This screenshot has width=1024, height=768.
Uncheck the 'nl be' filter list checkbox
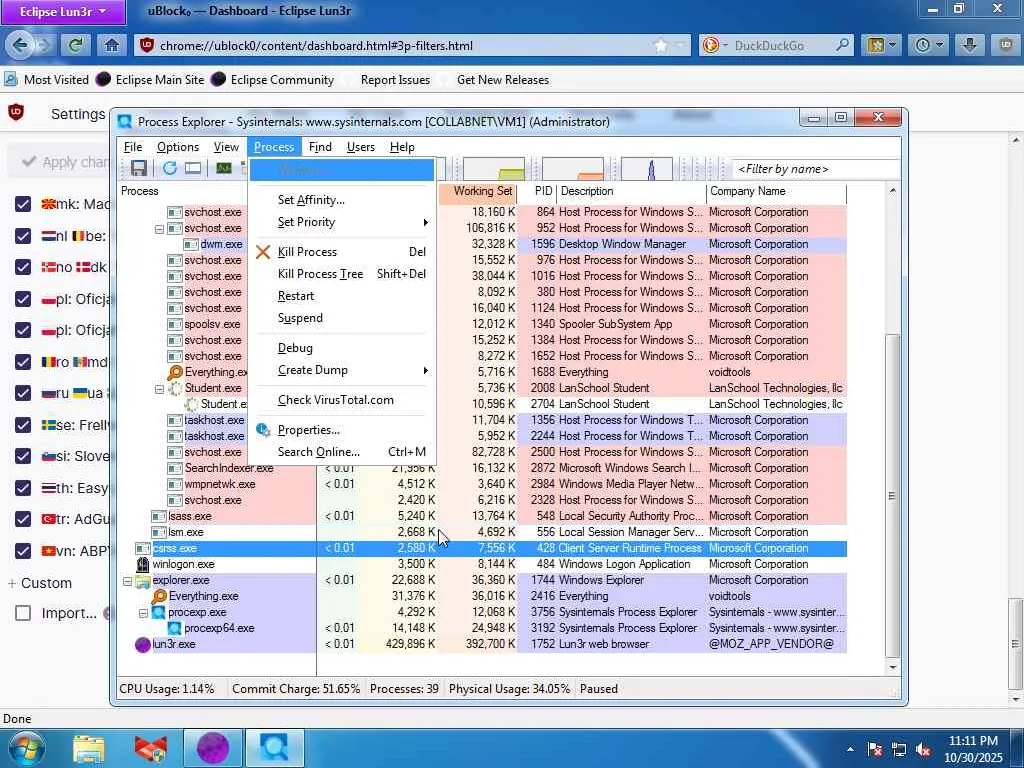[x=23, y=236]
